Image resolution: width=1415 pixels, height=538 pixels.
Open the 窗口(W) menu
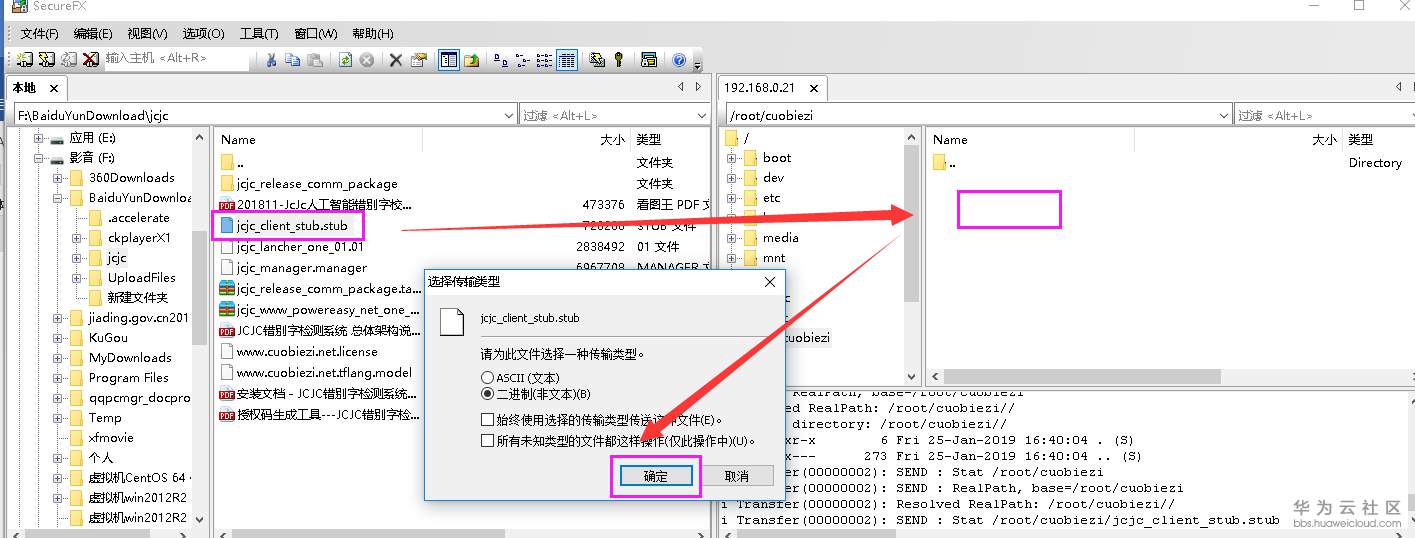[316, 34]
